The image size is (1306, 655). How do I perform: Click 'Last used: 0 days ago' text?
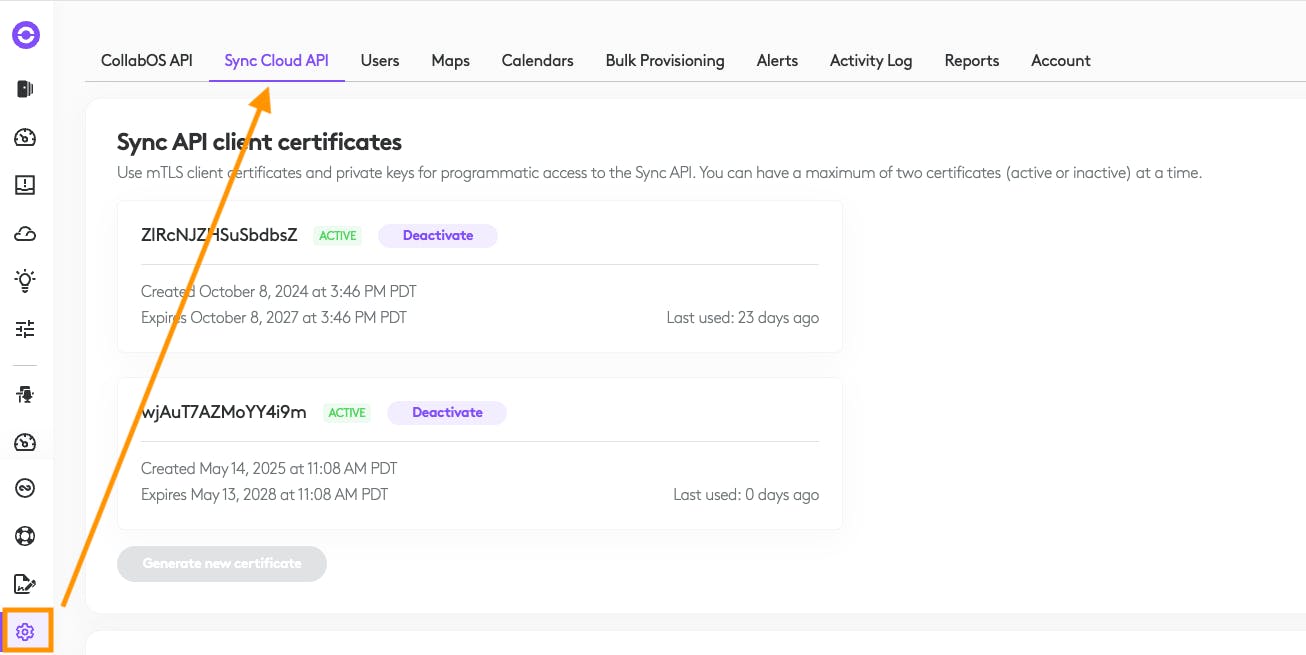tap(746, 494)
